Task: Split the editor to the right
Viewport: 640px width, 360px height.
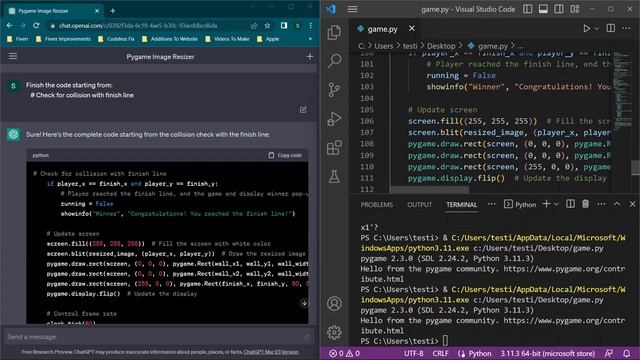Action: click(x=611, y=28)
